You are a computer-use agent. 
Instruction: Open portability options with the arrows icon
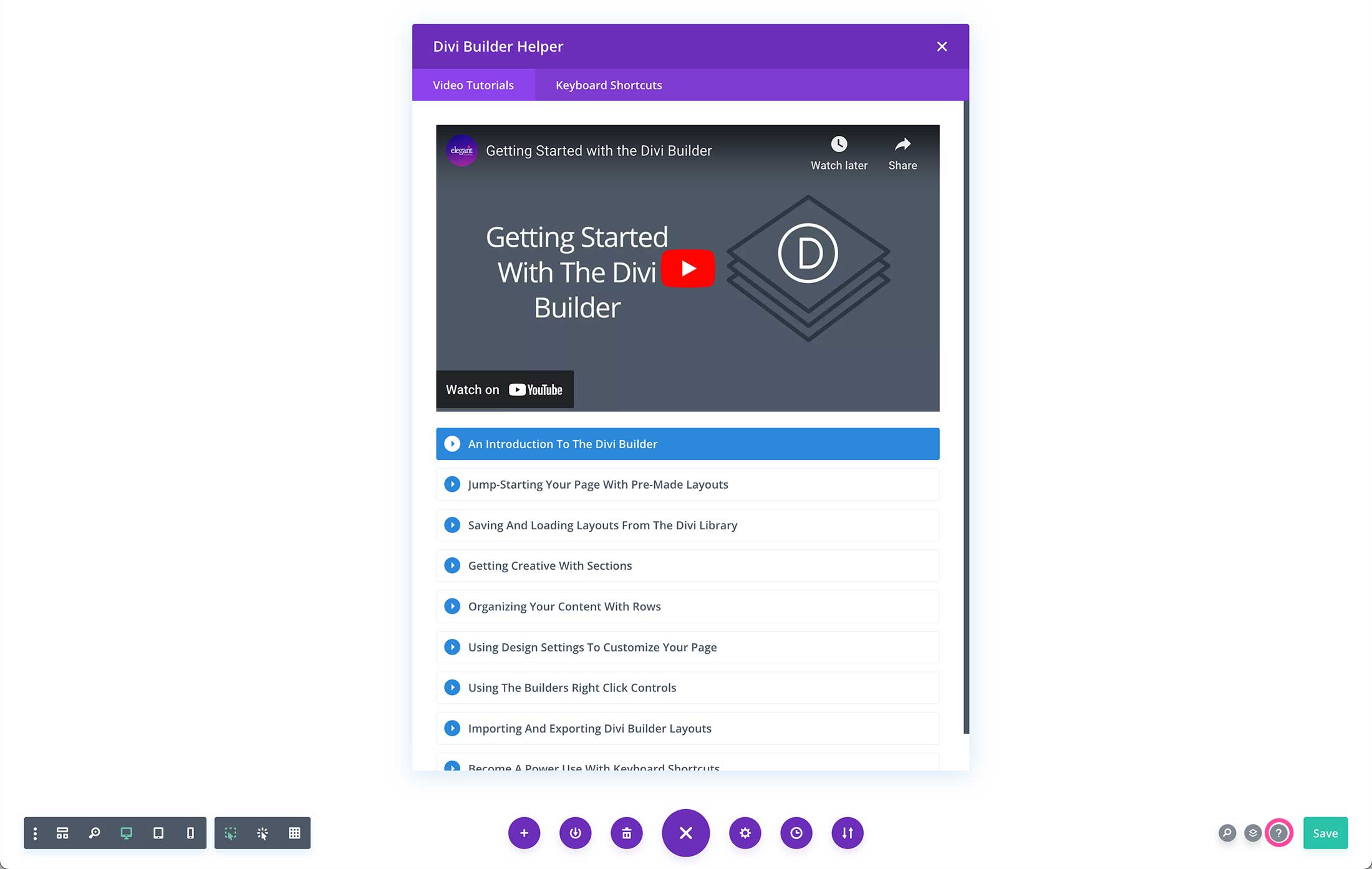(847, 833)
